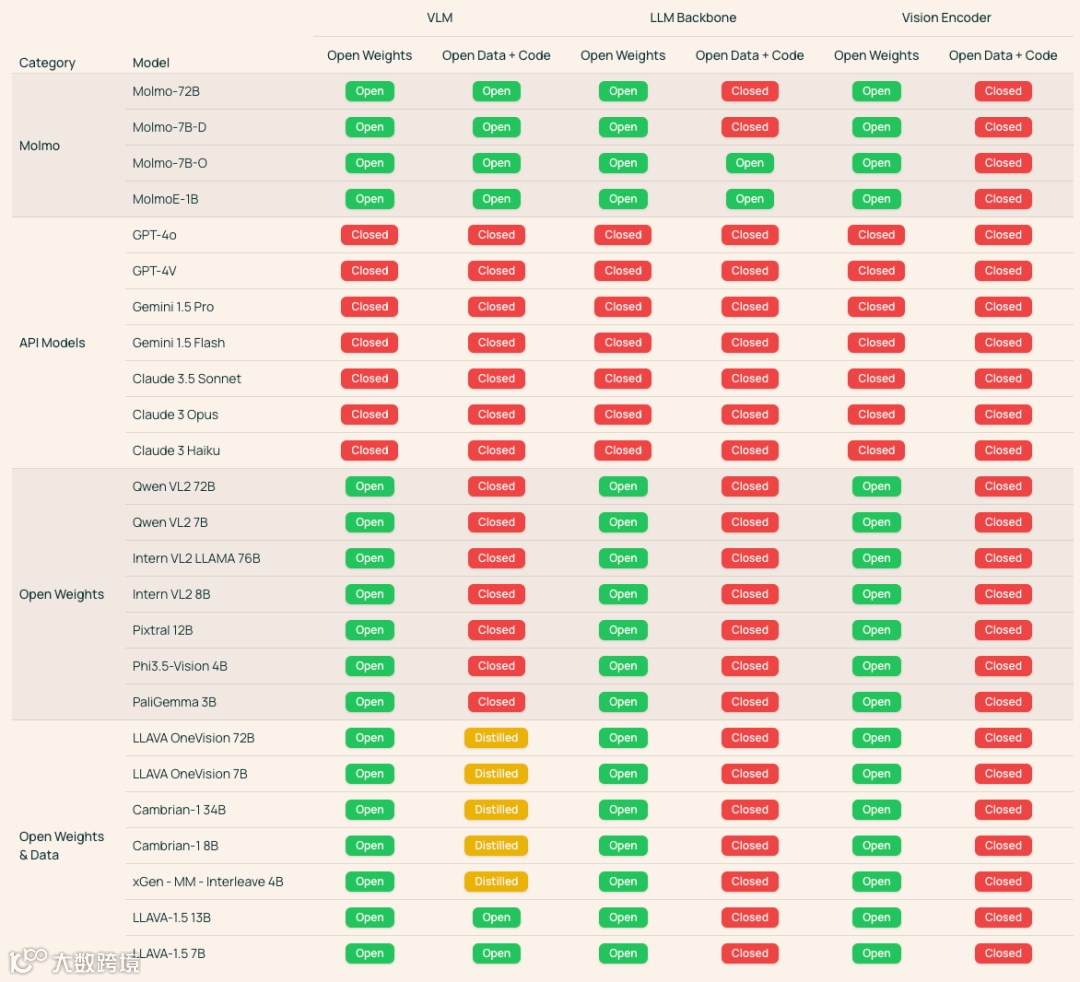1080x982 pixels.
Task: Click LLM Backbone data Closed badge for Molmo-72B
Action: [749, 91]
